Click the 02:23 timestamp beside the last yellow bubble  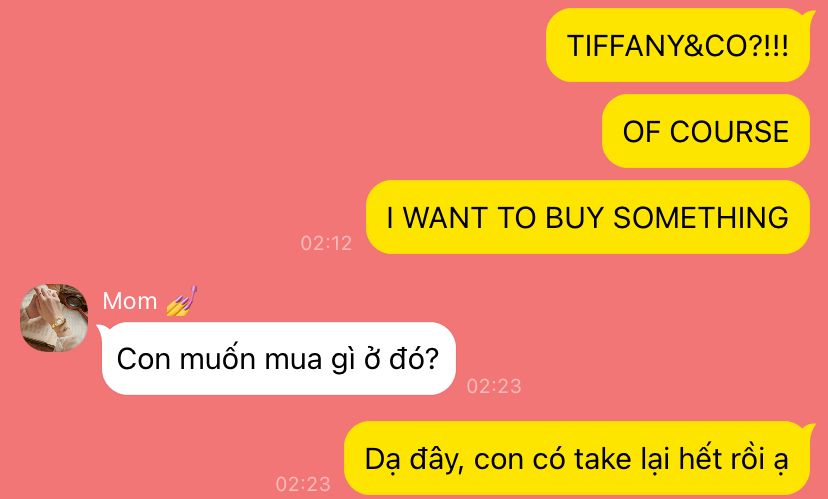click(303, 484)
